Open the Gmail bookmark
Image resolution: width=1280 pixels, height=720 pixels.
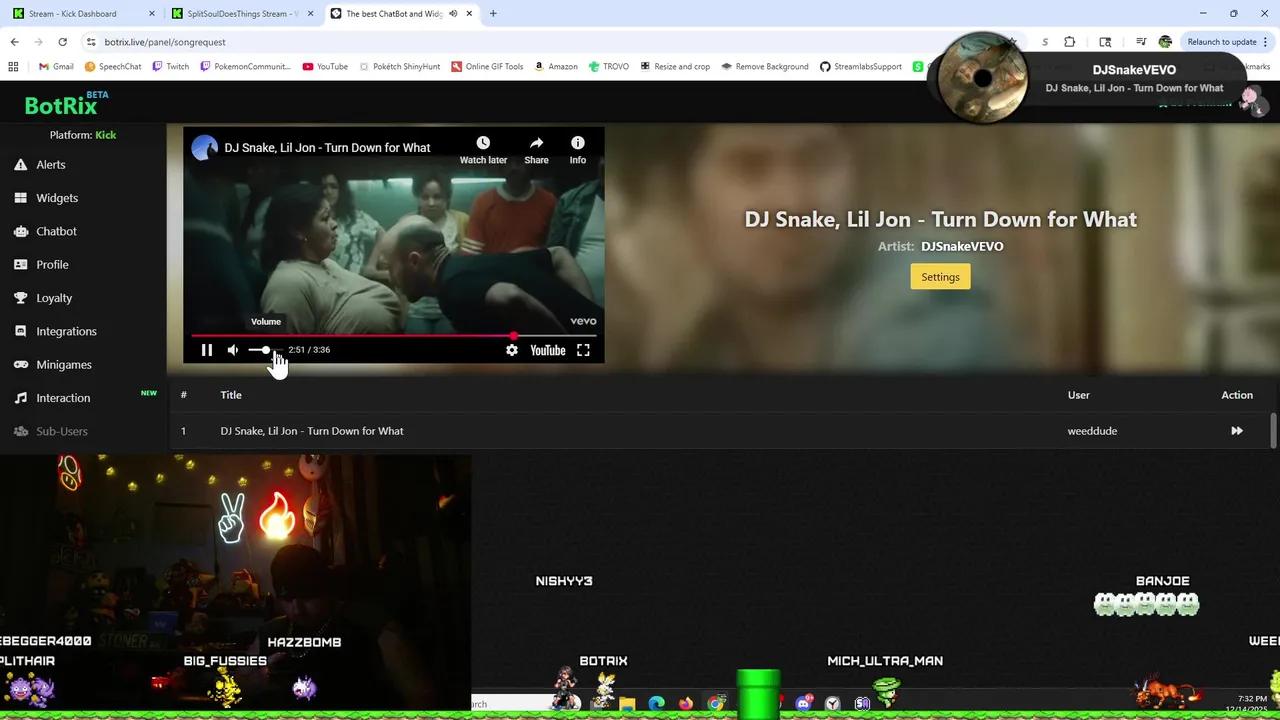56,67
